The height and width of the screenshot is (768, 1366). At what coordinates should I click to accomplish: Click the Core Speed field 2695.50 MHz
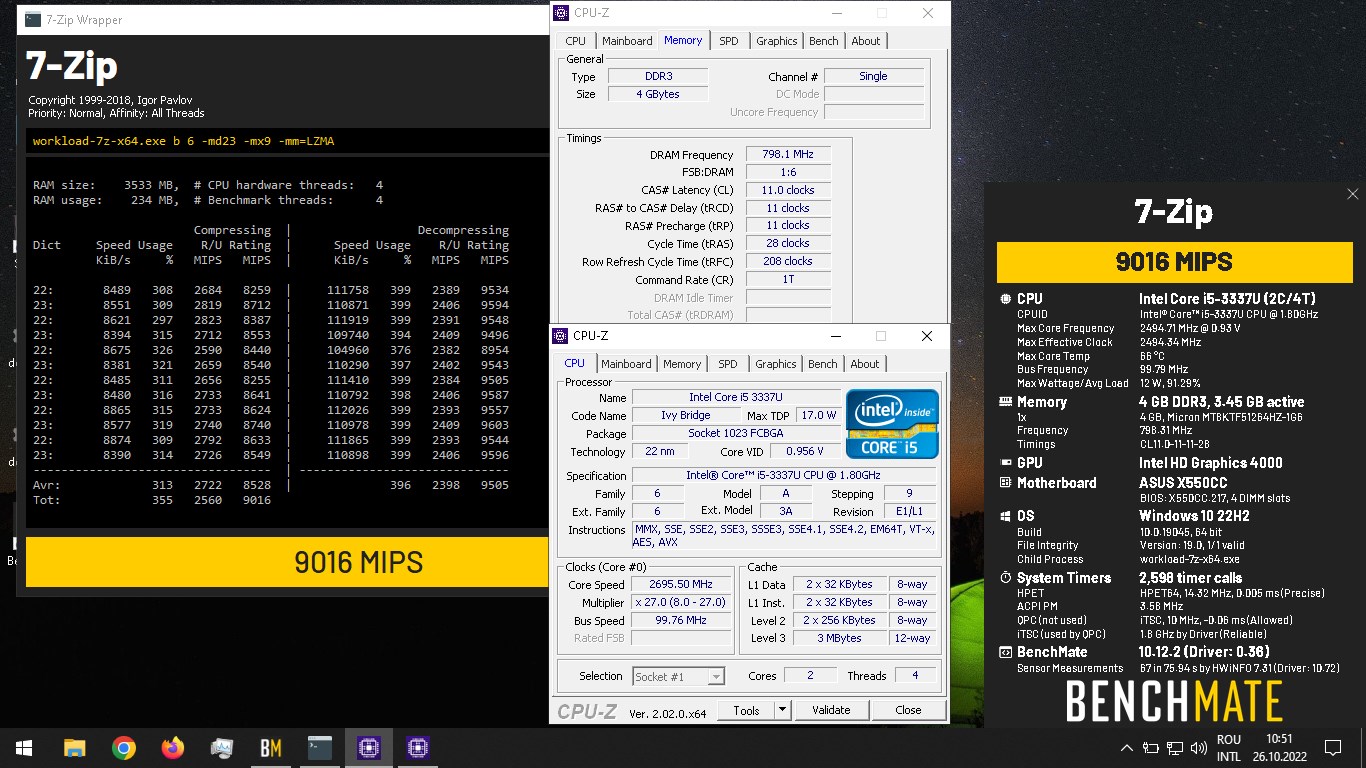[682, 584]
